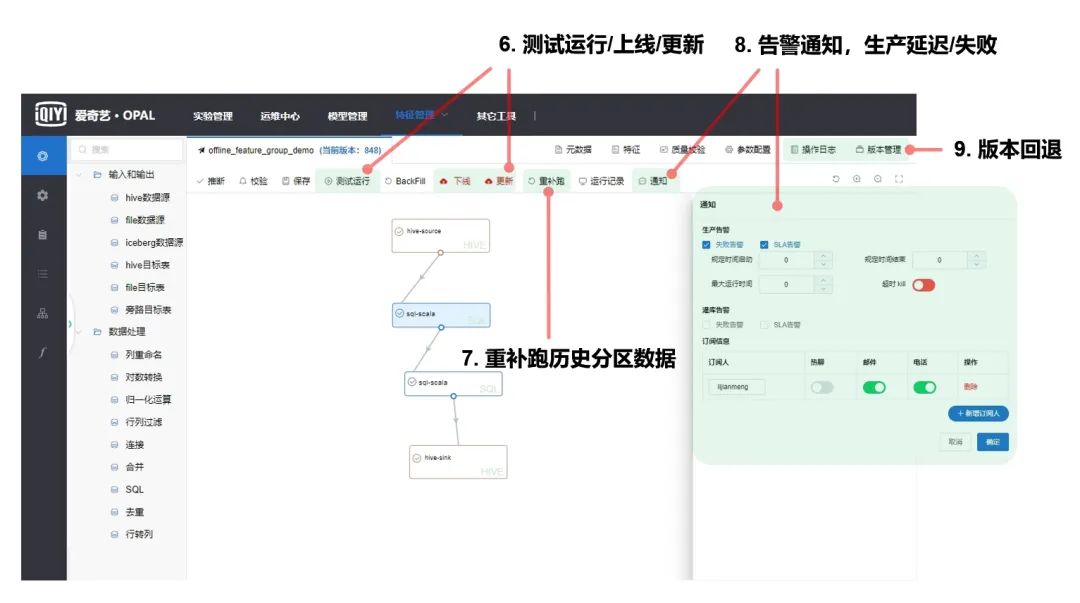Viewport: 1080px width, 603px height.
Task: Click the 新增订阅人 button
Action: 978,413
